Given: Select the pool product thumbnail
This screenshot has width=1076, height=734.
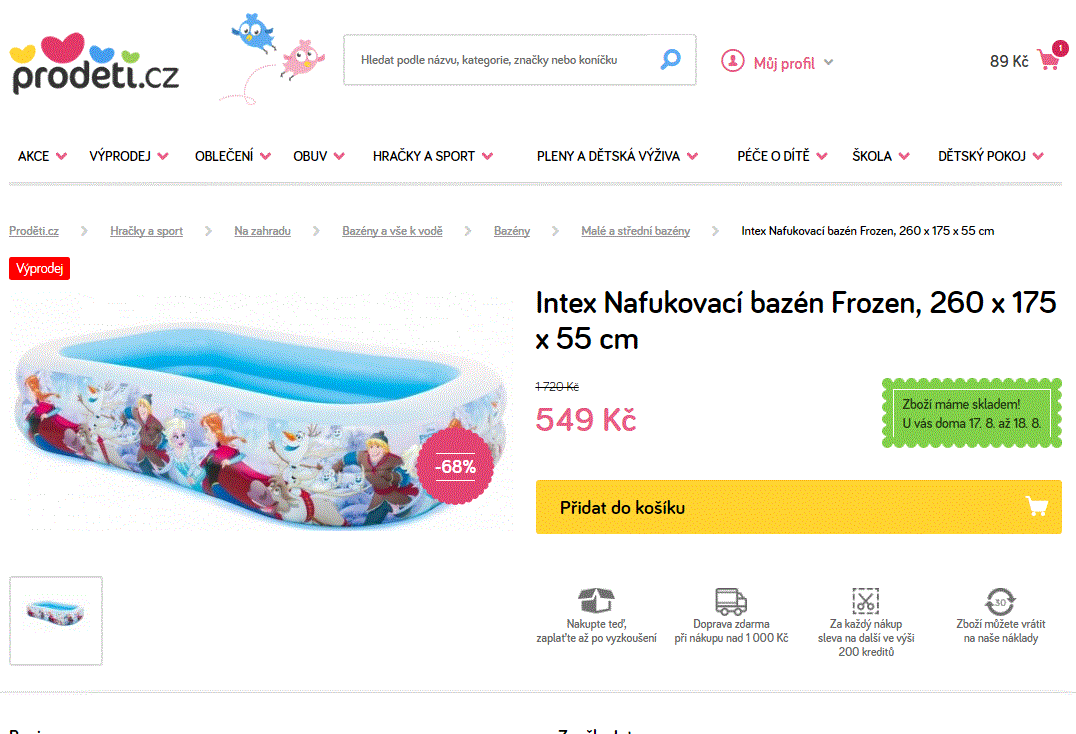Looking at the screenshot, I should click(55, 620).
